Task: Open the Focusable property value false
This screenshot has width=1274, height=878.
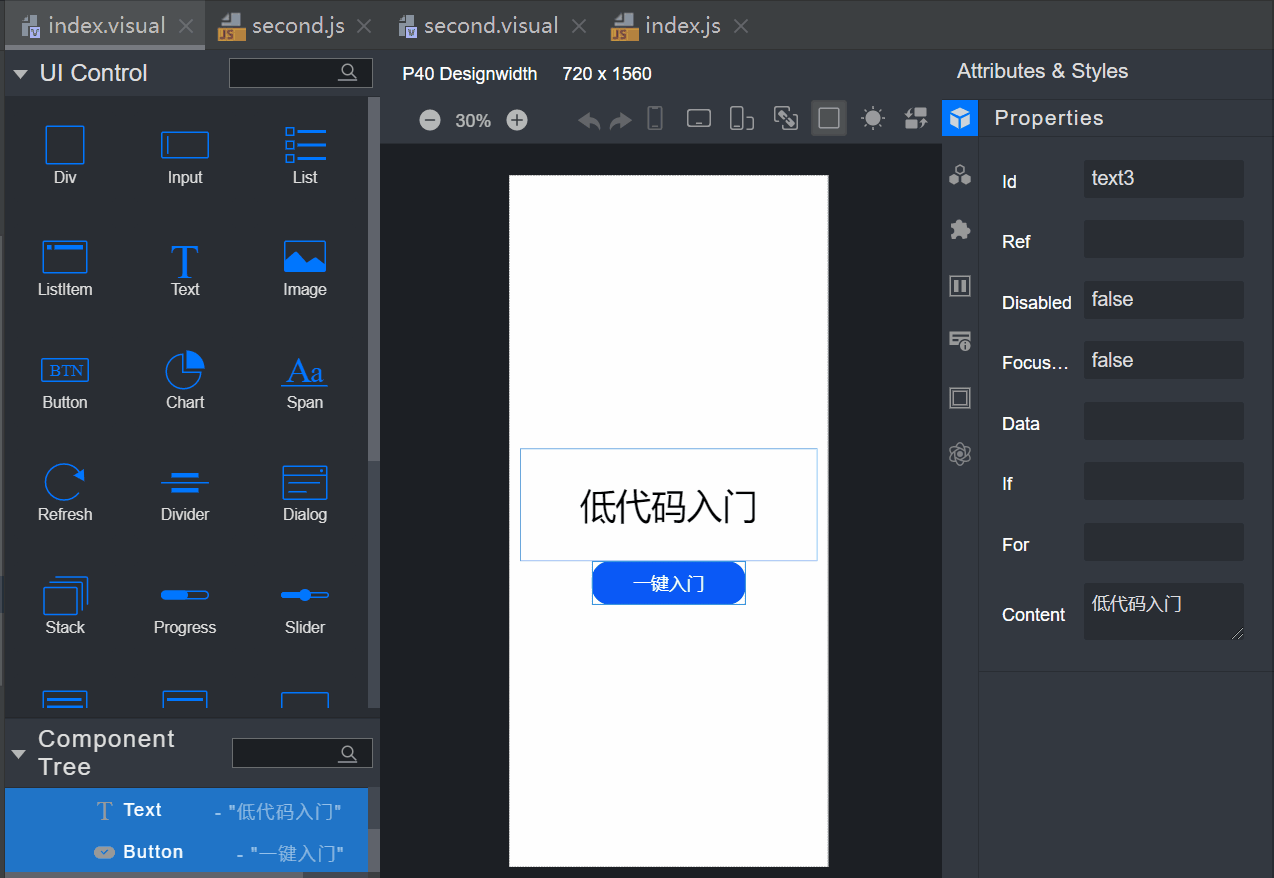Action: [x=1164, y=360]
